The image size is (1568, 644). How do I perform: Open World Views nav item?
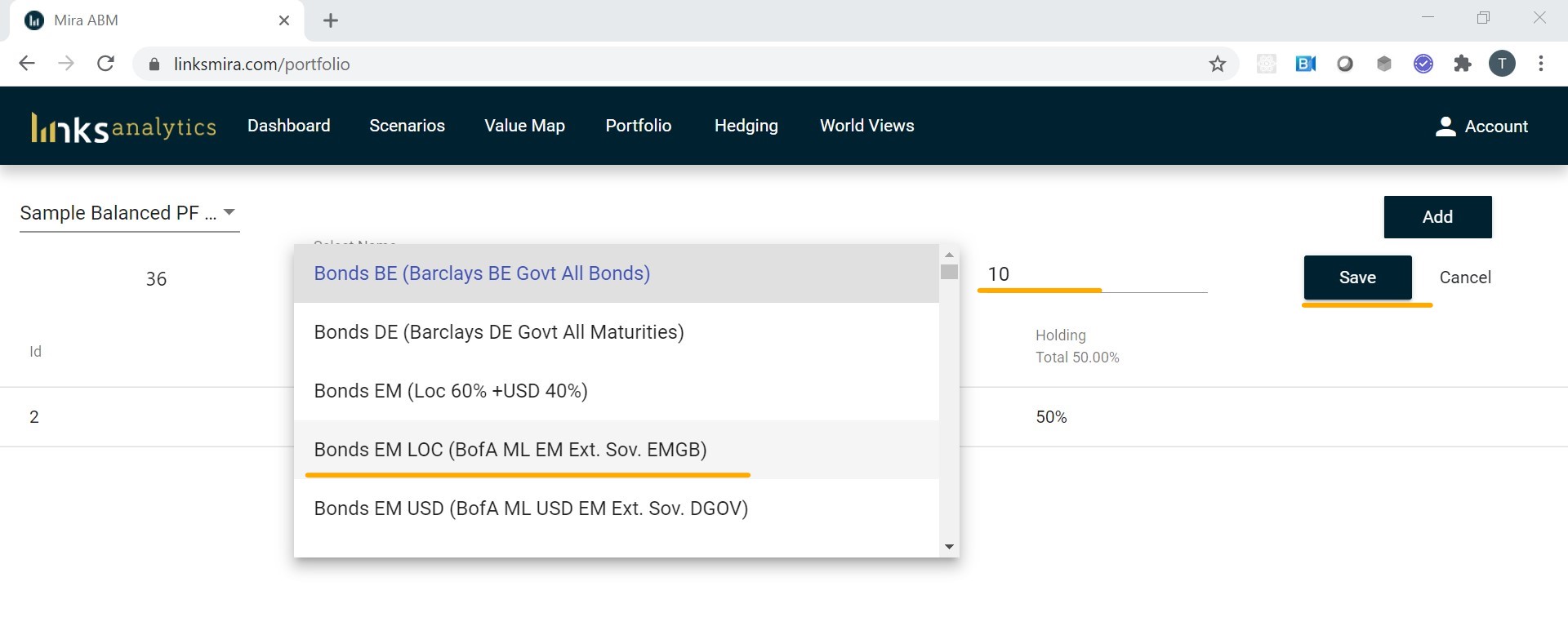[867, 126]
